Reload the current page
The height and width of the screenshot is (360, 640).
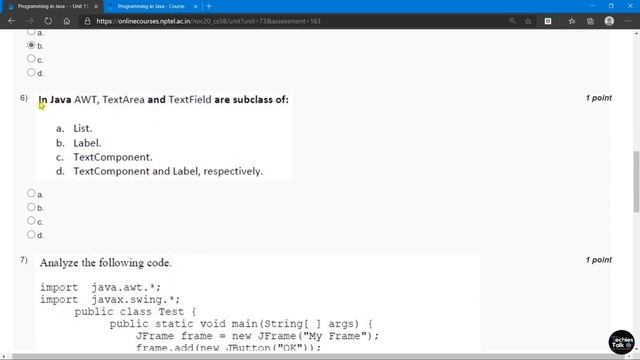click(48, 21)
